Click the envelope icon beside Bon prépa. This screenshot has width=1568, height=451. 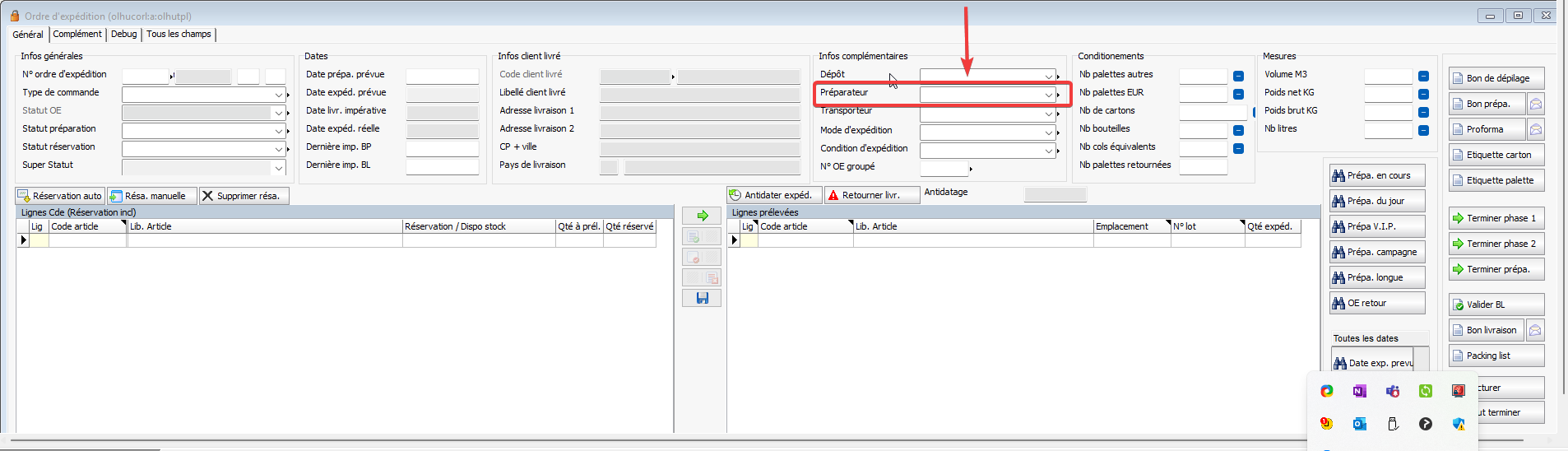(x=1535, y=104)
